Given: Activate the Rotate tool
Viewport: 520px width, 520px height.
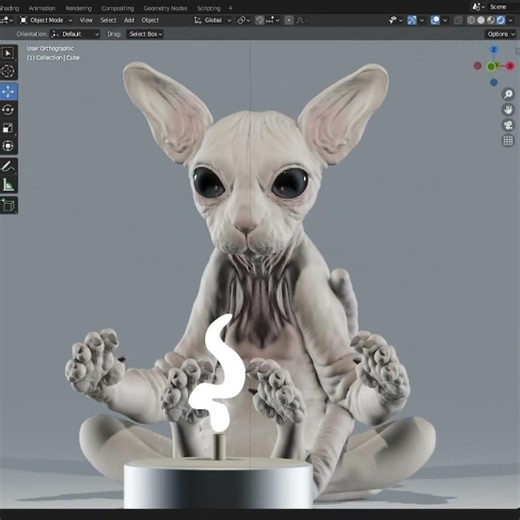Looking at the screenshot, I should [x=8, y=110].
